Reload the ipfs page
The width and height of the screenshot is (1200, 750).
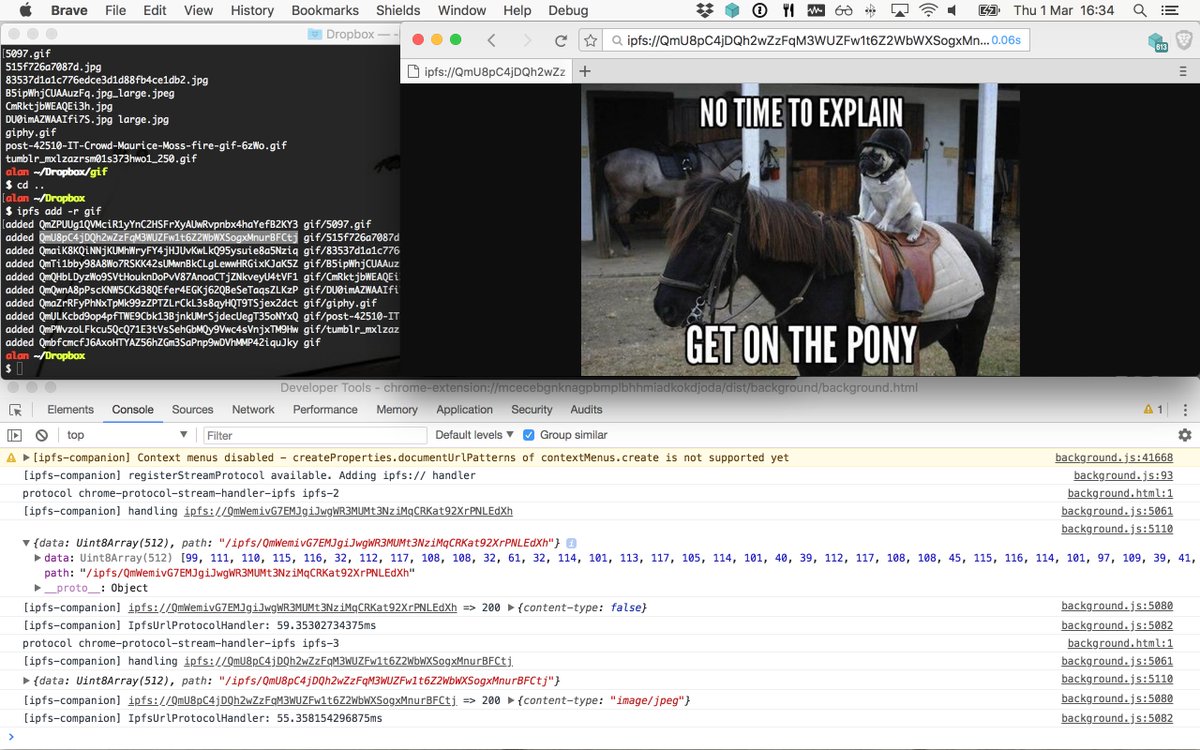[x=561, y=41]
